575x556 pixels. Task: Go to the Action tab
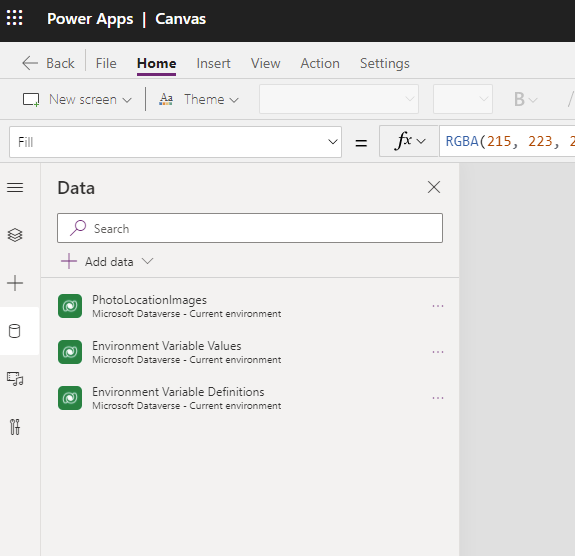pos(320,63)
